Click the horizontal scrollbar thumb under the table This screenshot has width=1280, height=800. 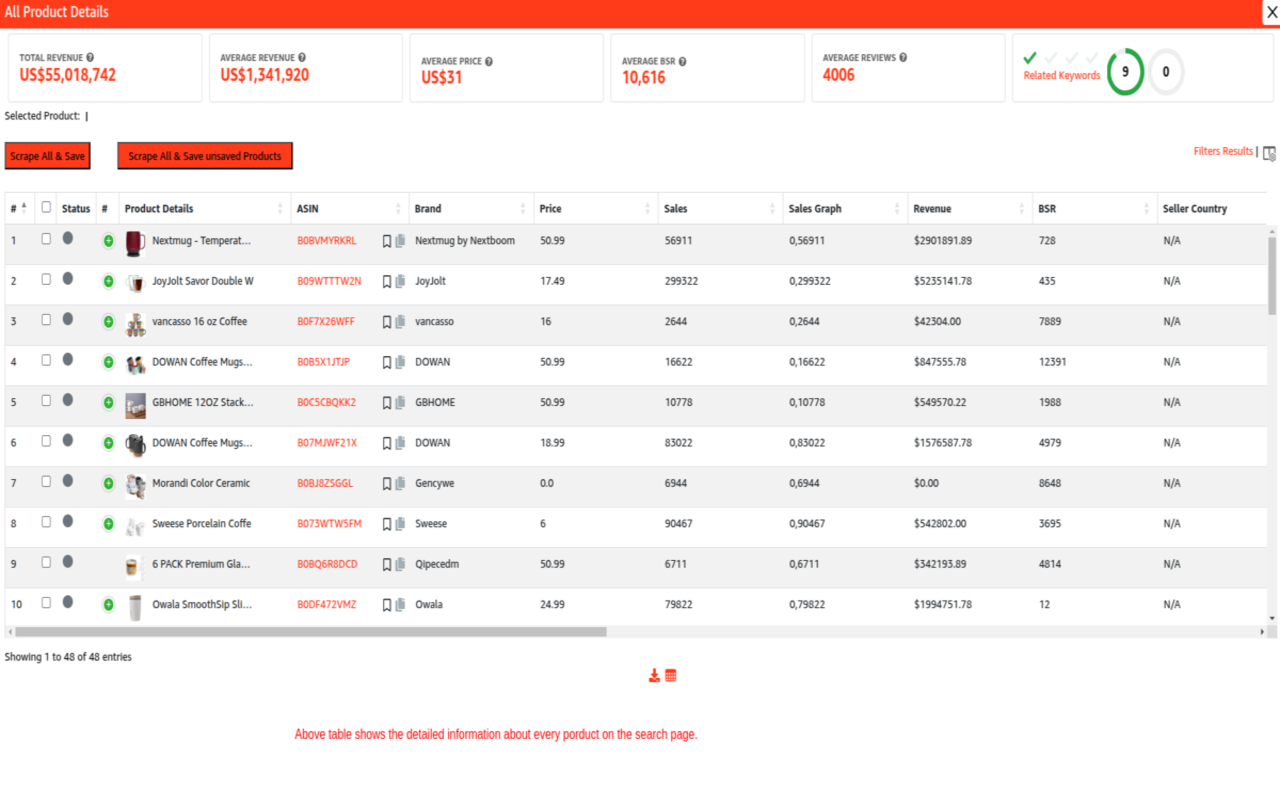[x=311, y=632]
